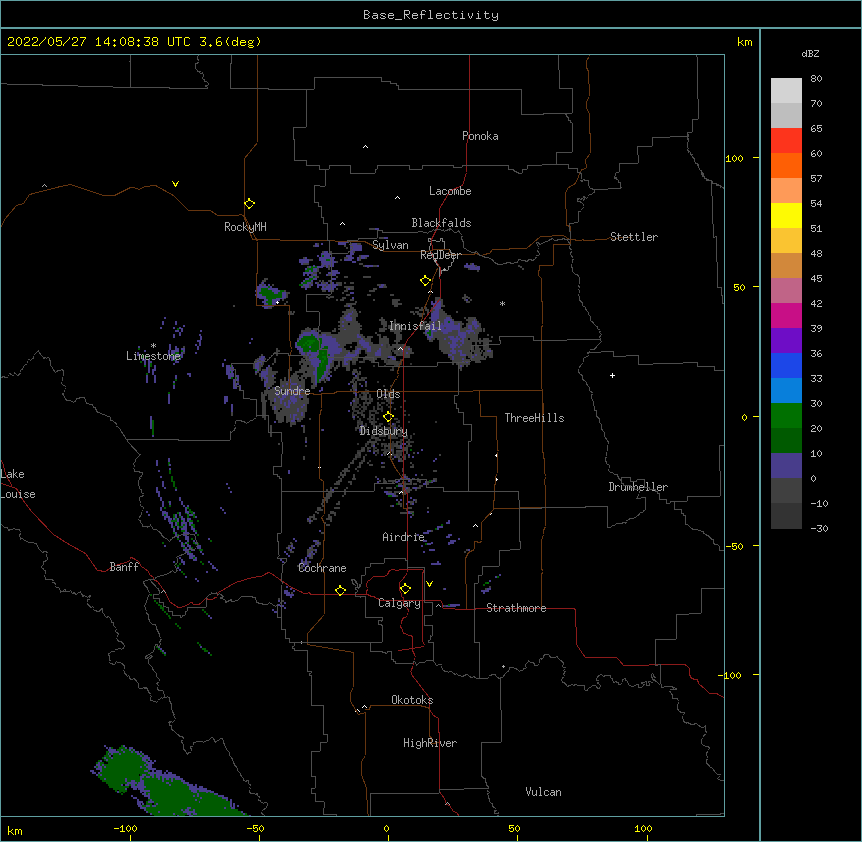Click the RockyMH label

245,226
